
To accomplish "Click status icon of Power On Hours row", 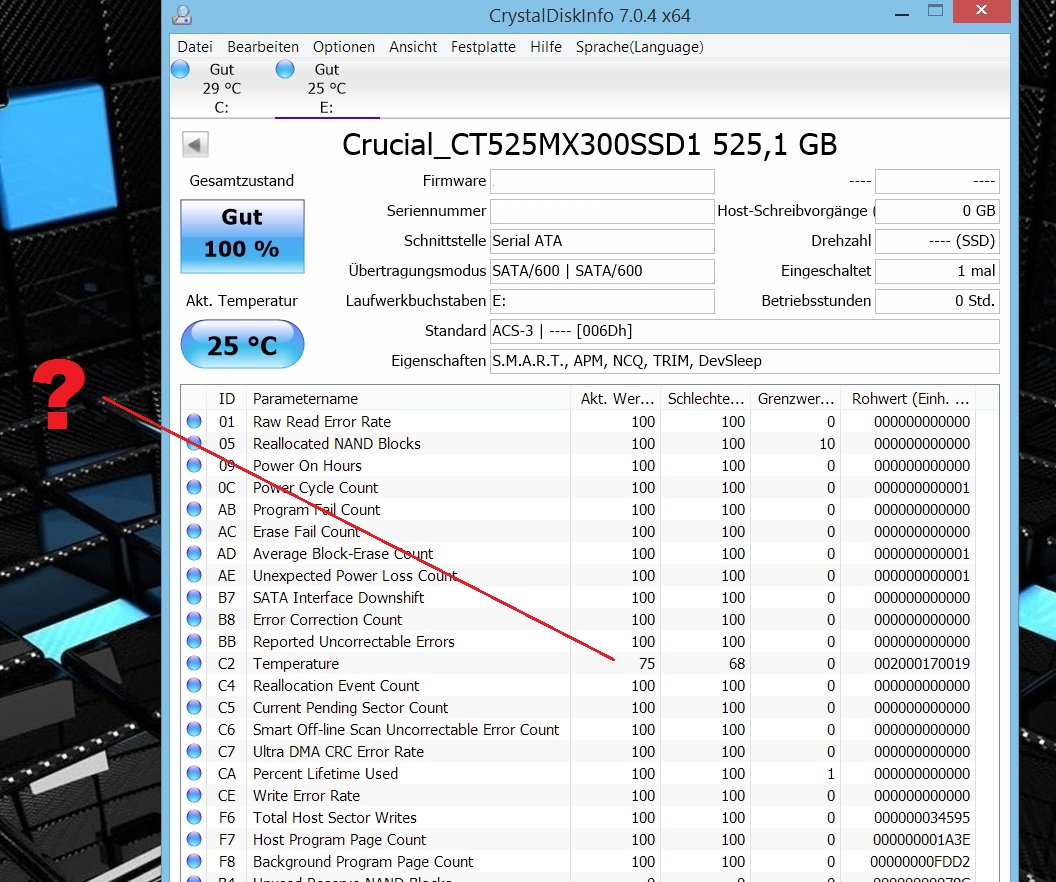I will pos(194,465).
